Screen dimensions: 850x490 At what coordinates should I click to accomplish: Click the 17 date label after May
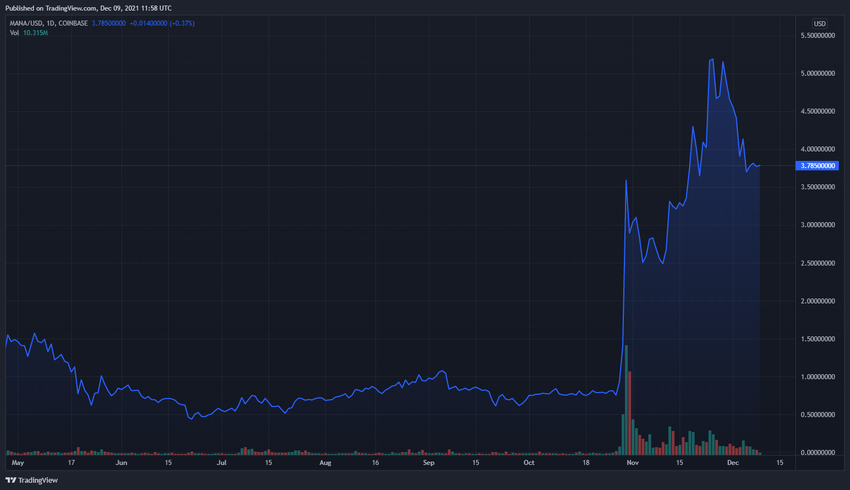72,463
